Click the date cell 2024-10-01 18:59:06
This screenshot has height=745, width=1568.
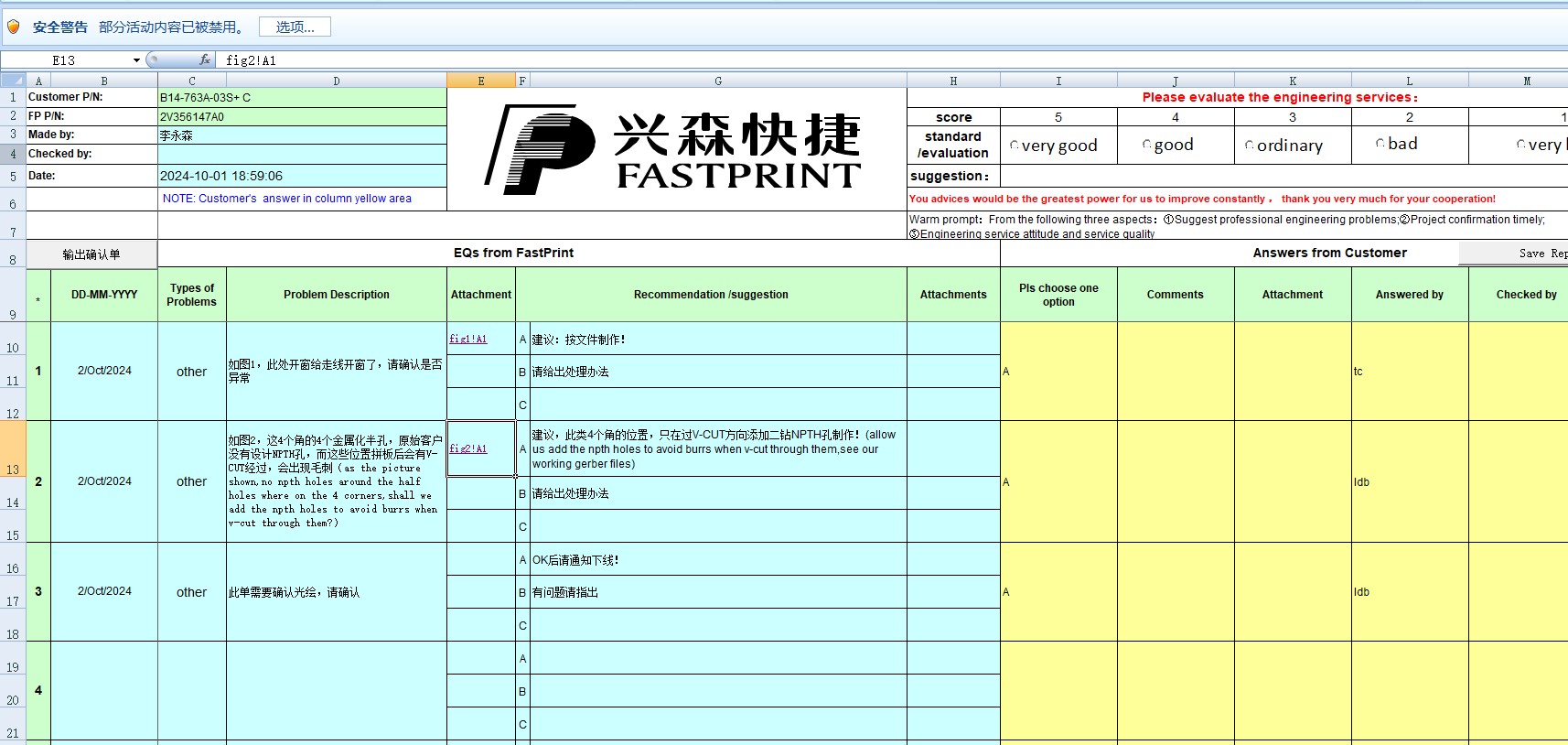click(302, 176)
